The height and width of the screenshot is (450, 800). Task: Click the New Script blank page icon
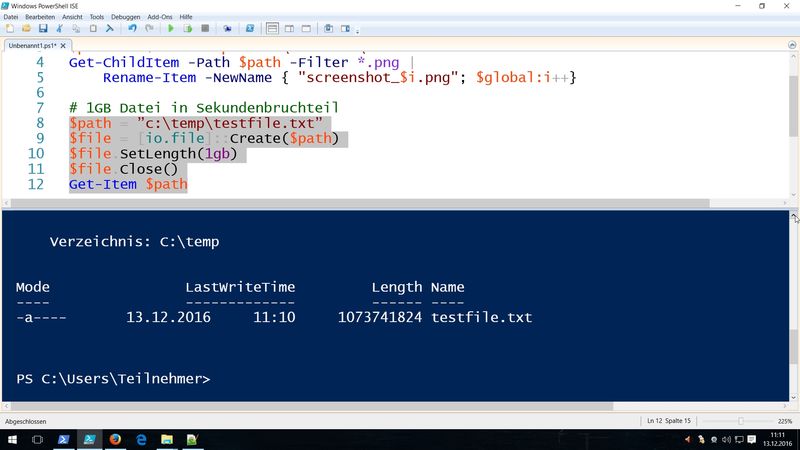coord(10,29)
